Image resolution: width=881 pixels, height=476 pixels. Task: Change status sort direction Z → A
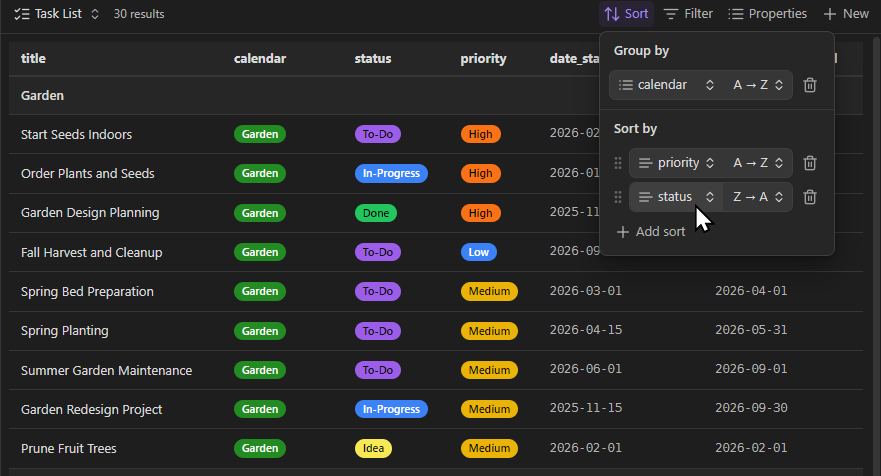coord(758,197)
